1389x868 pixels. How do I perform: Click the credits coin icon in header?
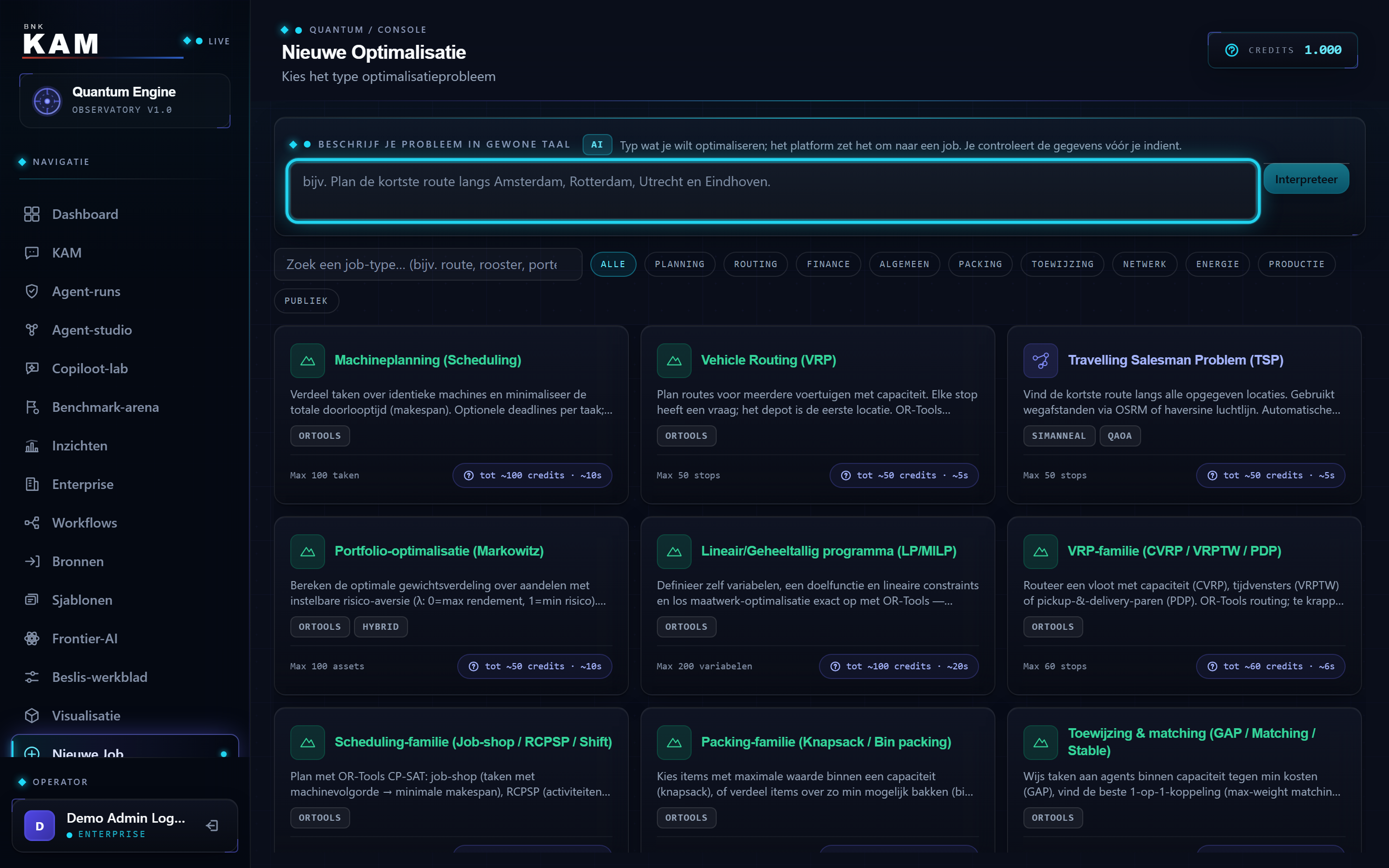coord(1232,50)
